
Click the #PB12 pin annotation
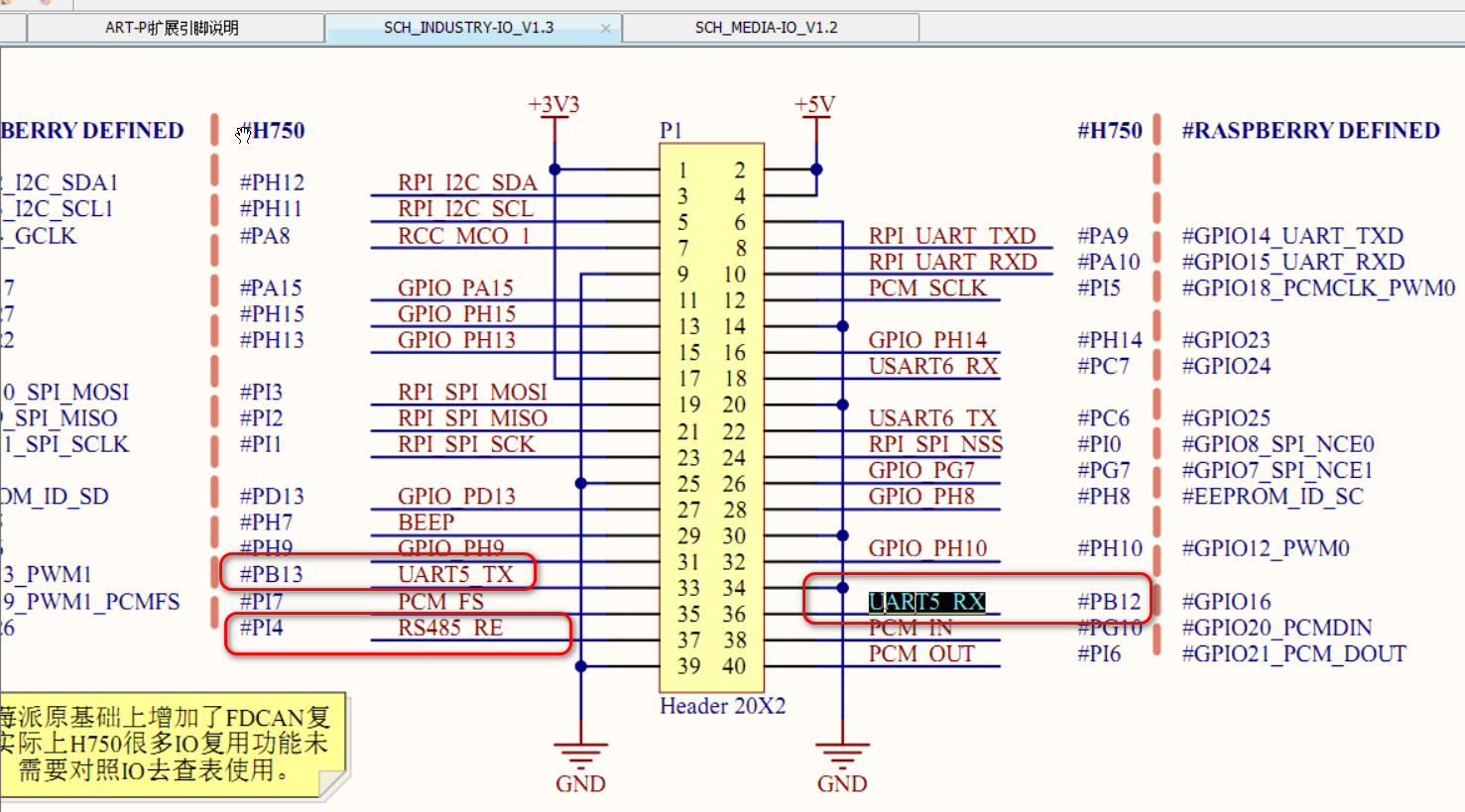point(1110,602)
